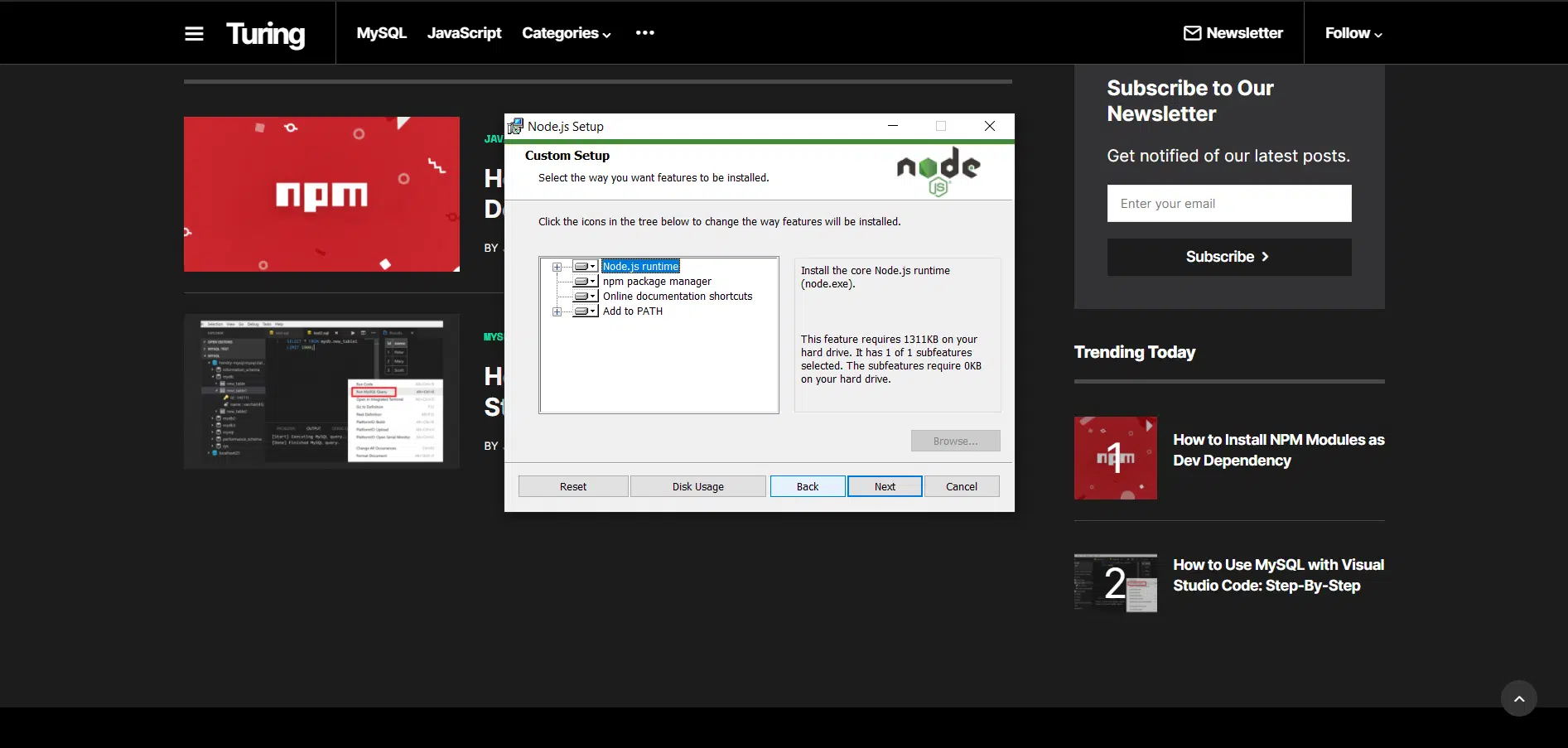Screen dimensions: 1568x748
Task: Open the MySQL VS Code article thumbnail
Action: (321, 391)
